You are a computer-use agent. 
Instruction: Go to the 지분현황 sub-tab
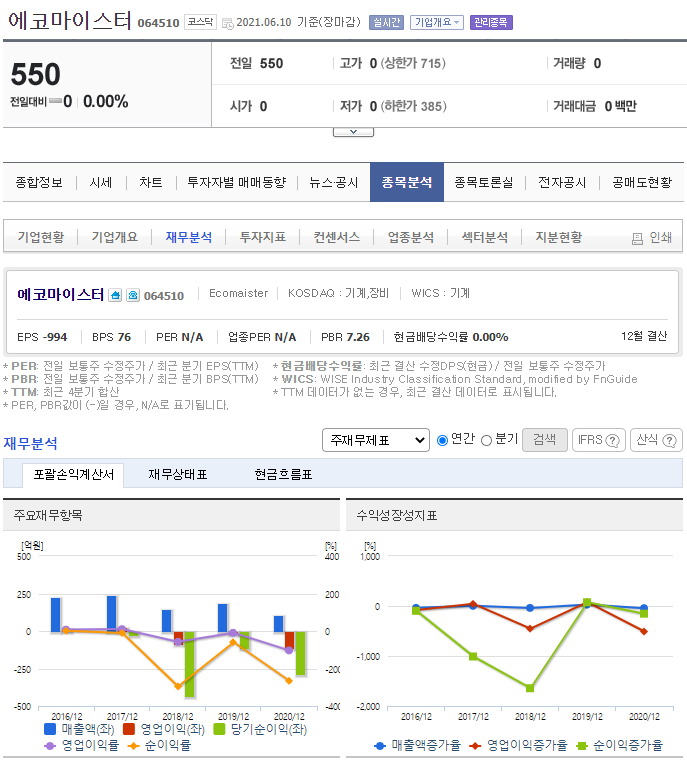coord(559,237)
